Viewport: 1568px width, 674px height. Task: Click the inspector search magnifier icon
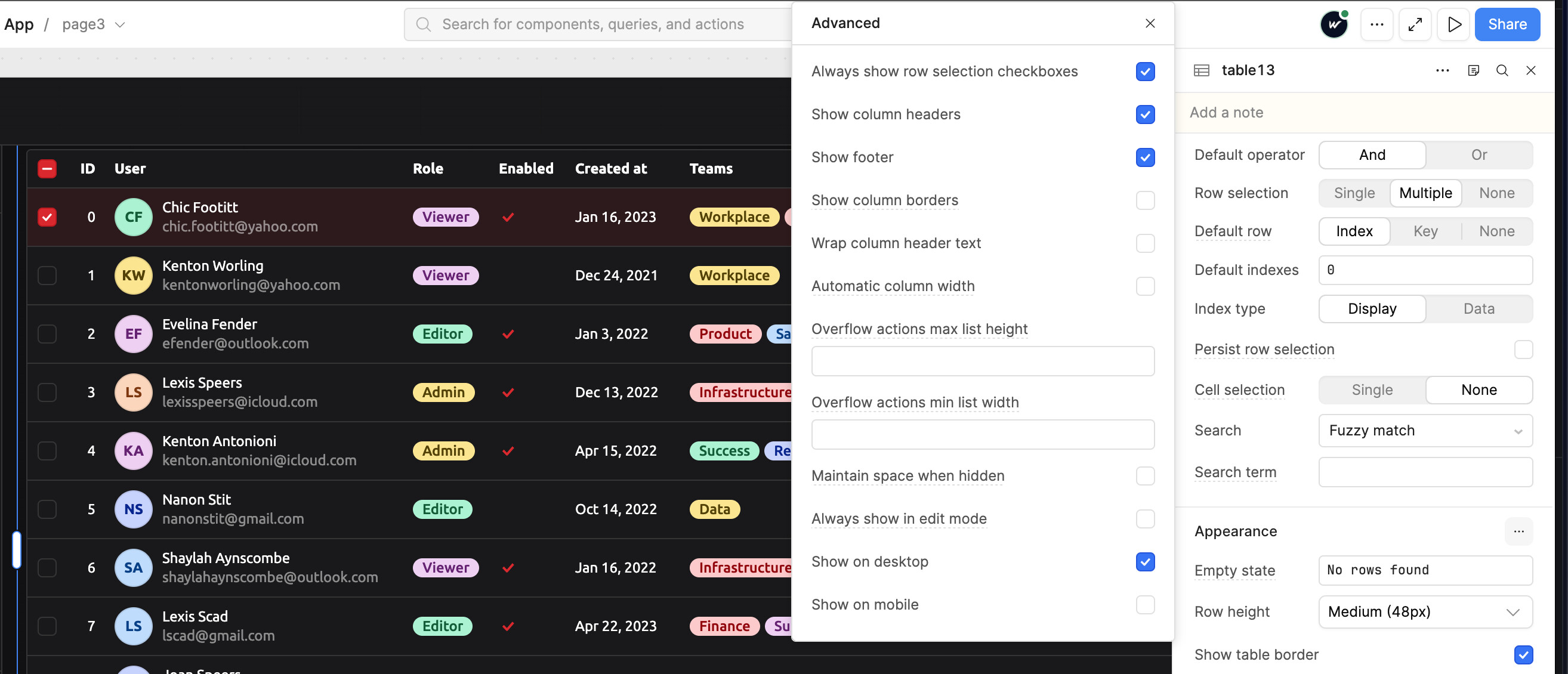1502,70
